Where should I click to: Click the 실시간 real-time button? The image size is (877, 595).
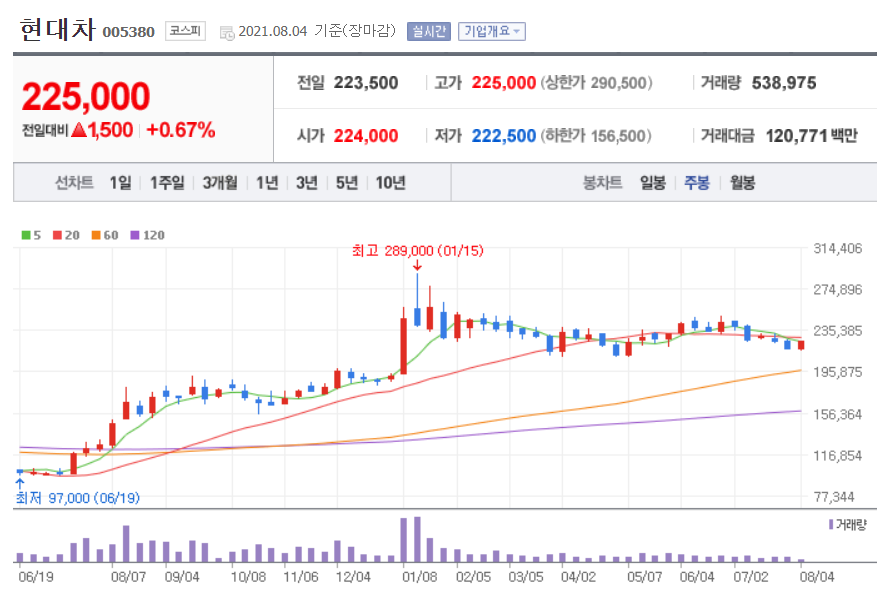(x=429, y=31)
